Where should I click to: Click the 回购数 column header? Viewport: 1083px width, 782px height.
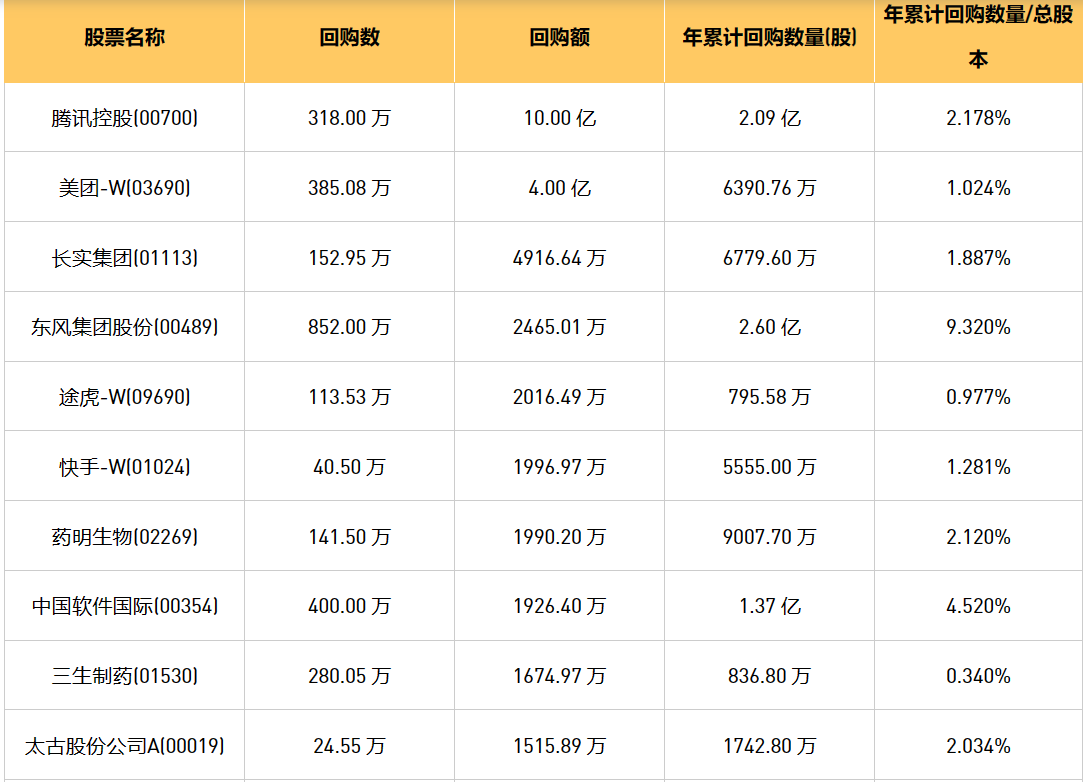coord(349,38)
